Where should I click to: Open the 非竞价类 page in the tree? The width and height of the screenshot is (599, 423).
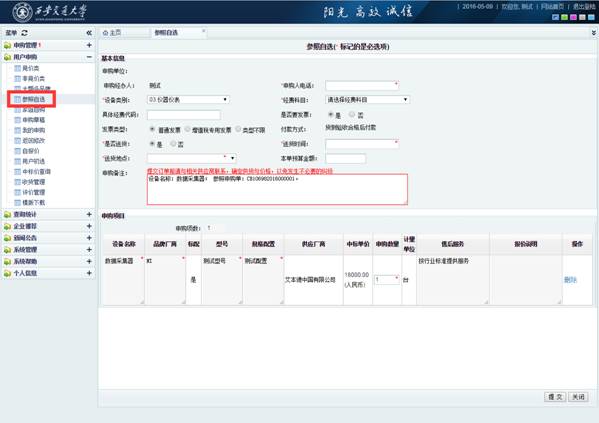click(x=33, y=79)
